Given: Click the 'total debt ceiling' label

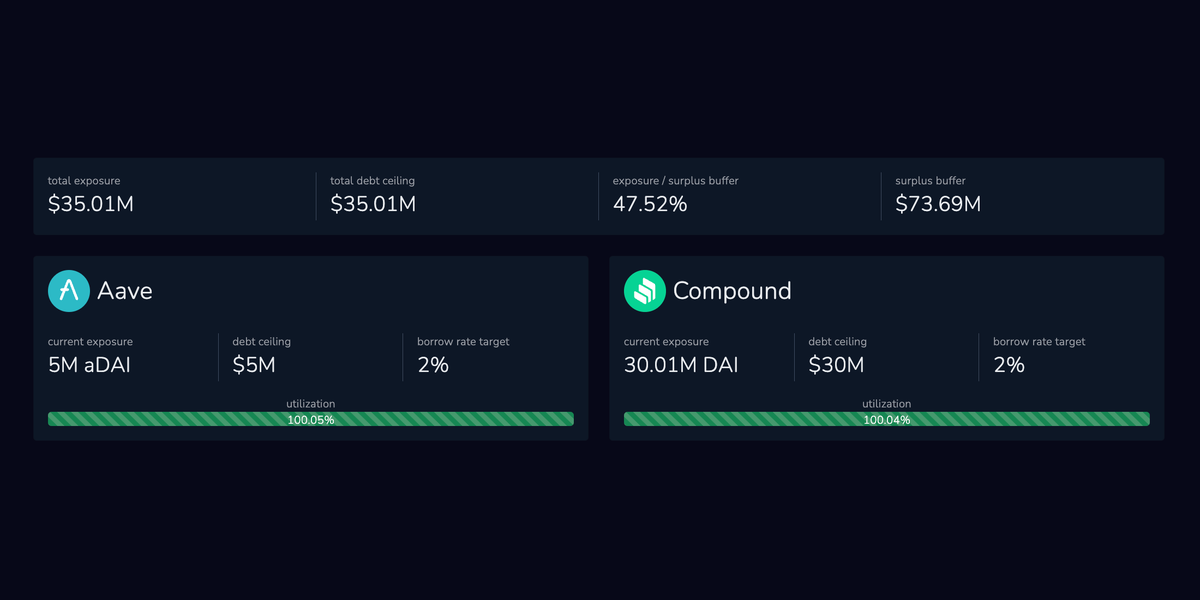Looking at the screenshot, I should [372, 181].
